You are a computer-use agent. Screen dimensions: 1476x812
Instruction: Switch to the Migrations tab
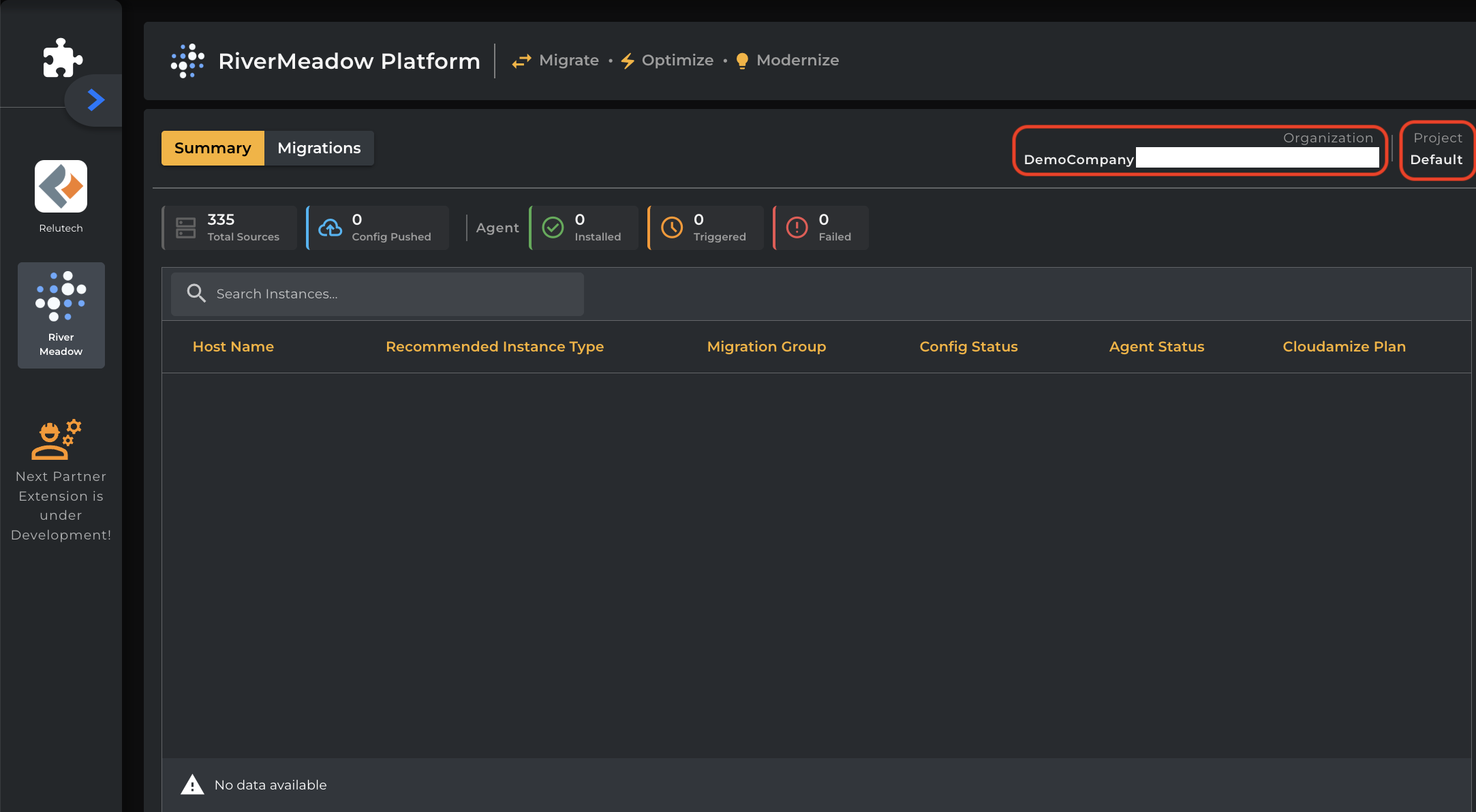pos(319,148)
